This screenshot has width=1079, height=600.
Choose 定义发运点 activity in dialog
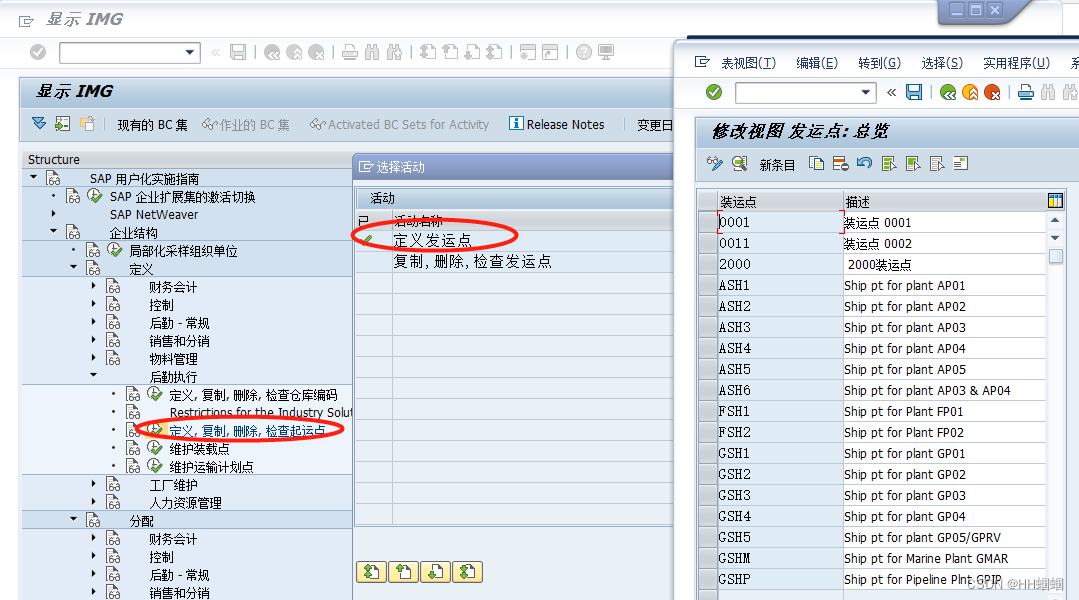(432, 240)
